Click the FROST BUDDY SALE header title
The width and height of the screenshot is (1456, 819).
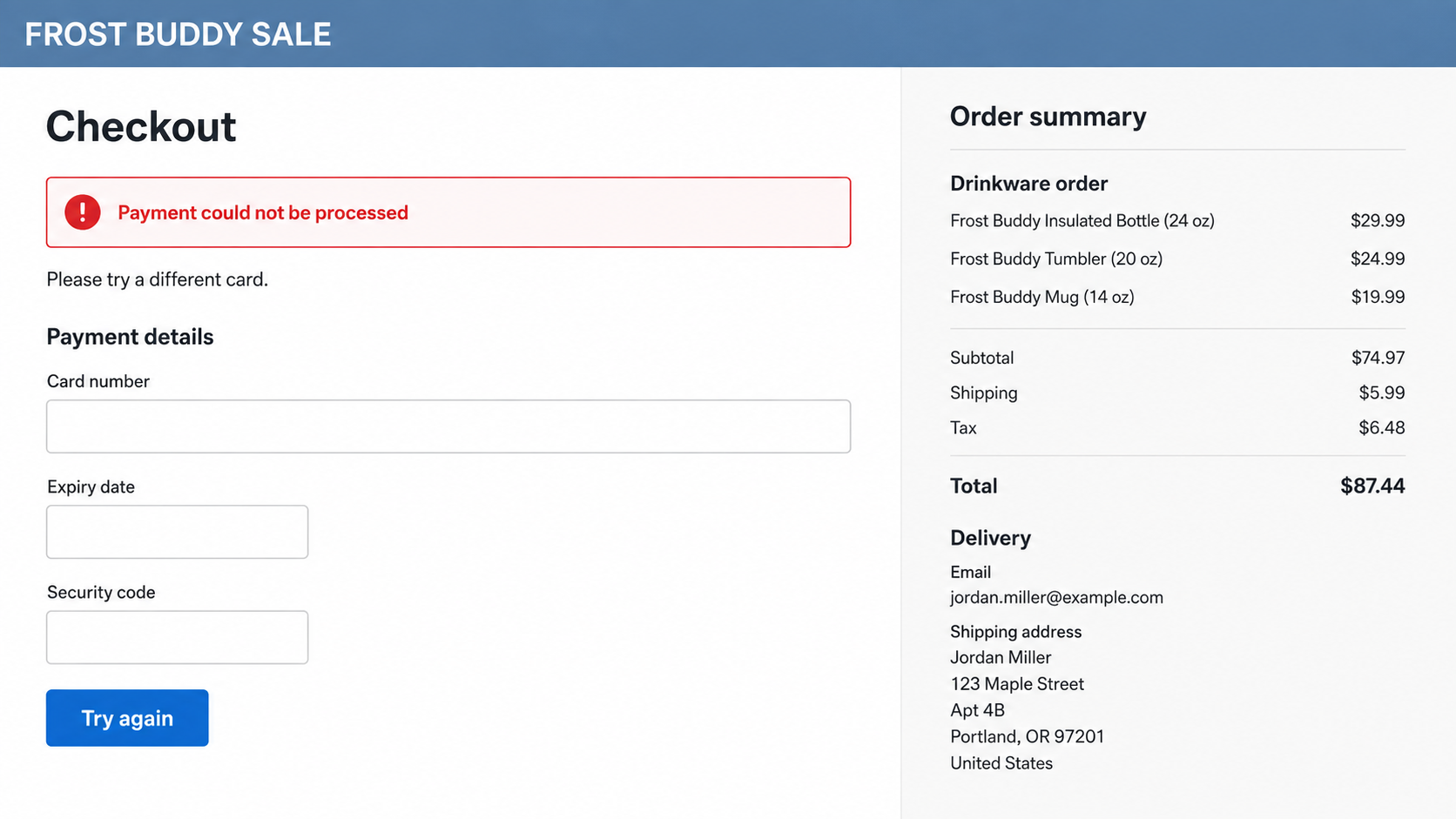click(x=178, y=34)
